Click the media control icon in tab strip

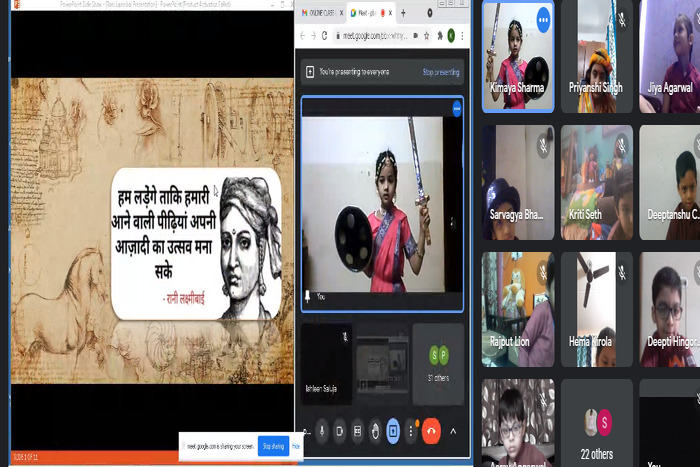coord(430,13)
